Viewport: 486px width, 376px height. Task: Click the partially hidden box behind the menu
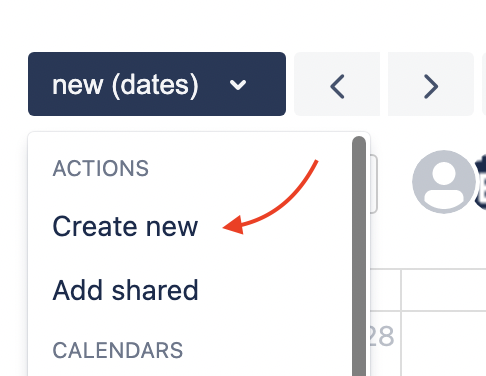[x=374, y=184]
